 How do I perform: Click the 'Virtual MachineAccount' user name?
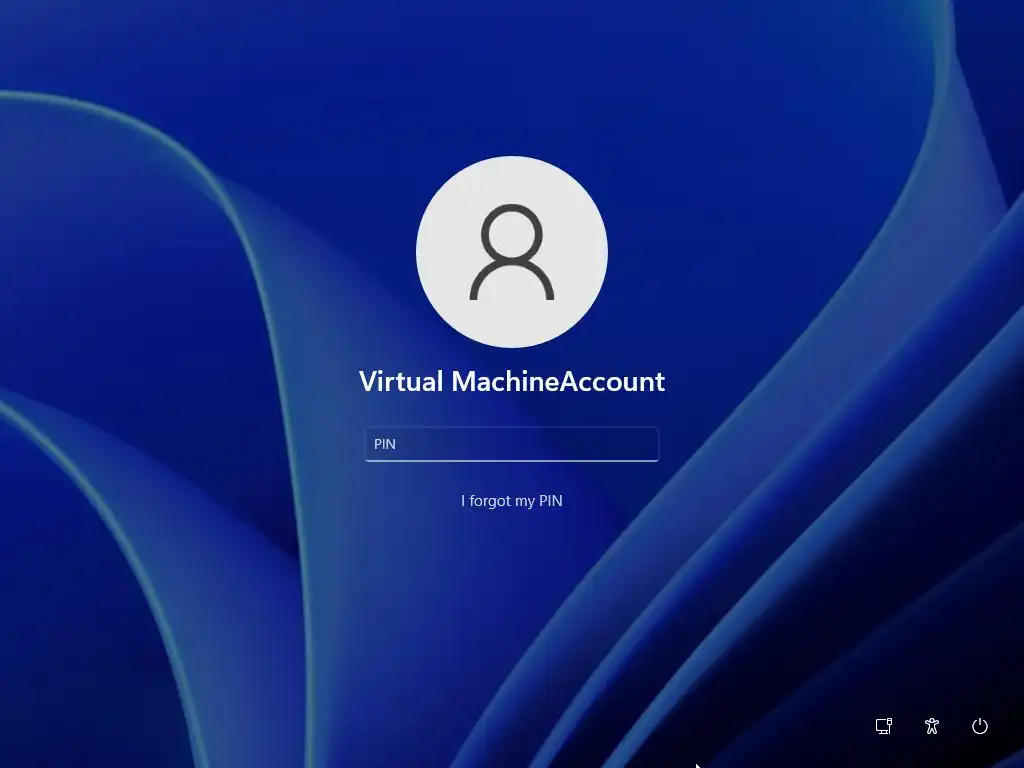pos(512,381)
